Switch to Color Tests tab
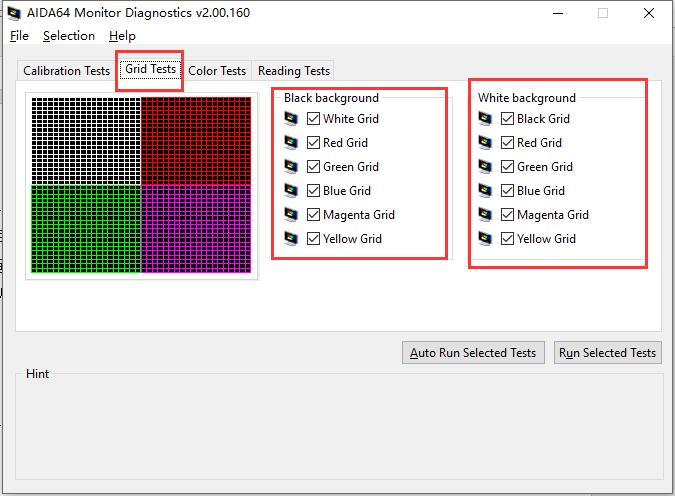The image size is (675, 496). (217, 71)
